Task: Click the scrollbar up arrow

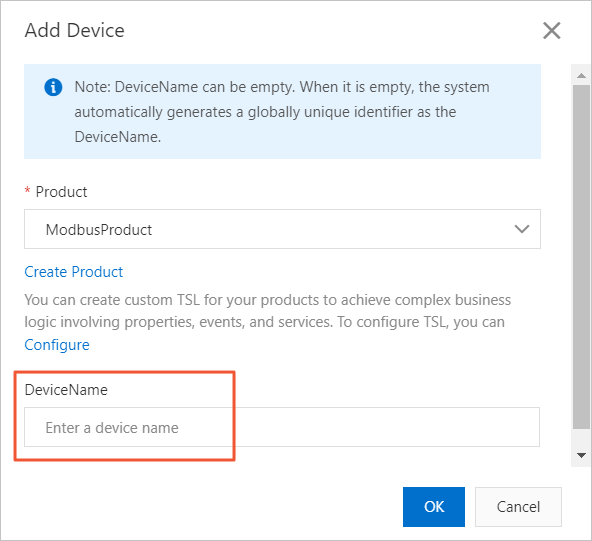Action: click(x=581, y=76)
